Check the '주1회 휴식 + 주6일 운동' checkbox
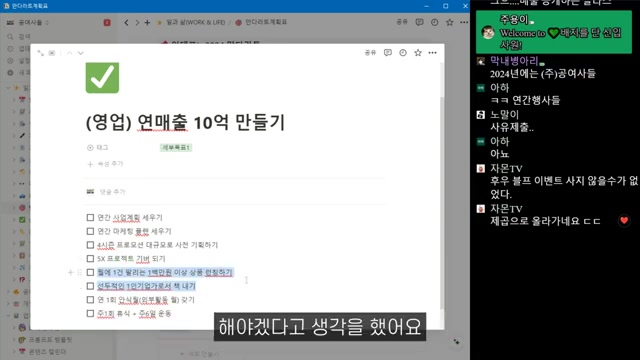Screen dimensions: 640x360 [x=90, y=313]
